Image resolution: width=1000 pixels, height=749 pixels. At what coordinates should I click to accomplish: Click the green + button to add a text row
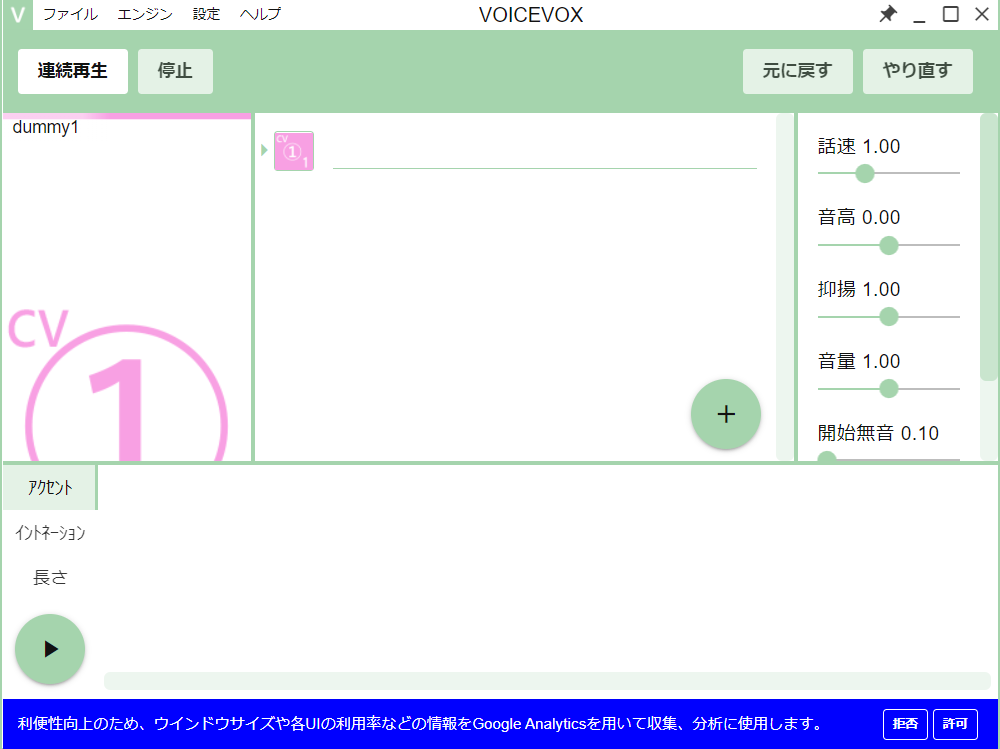[x=726, y=414]
